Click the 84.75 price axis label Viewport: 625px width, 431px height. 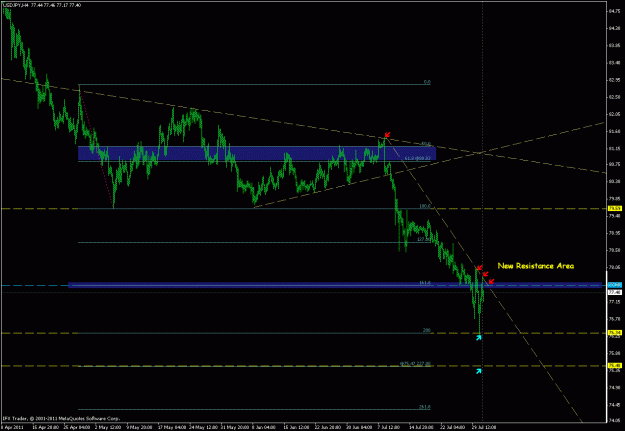pyautogui.click(x=613, y=11)
